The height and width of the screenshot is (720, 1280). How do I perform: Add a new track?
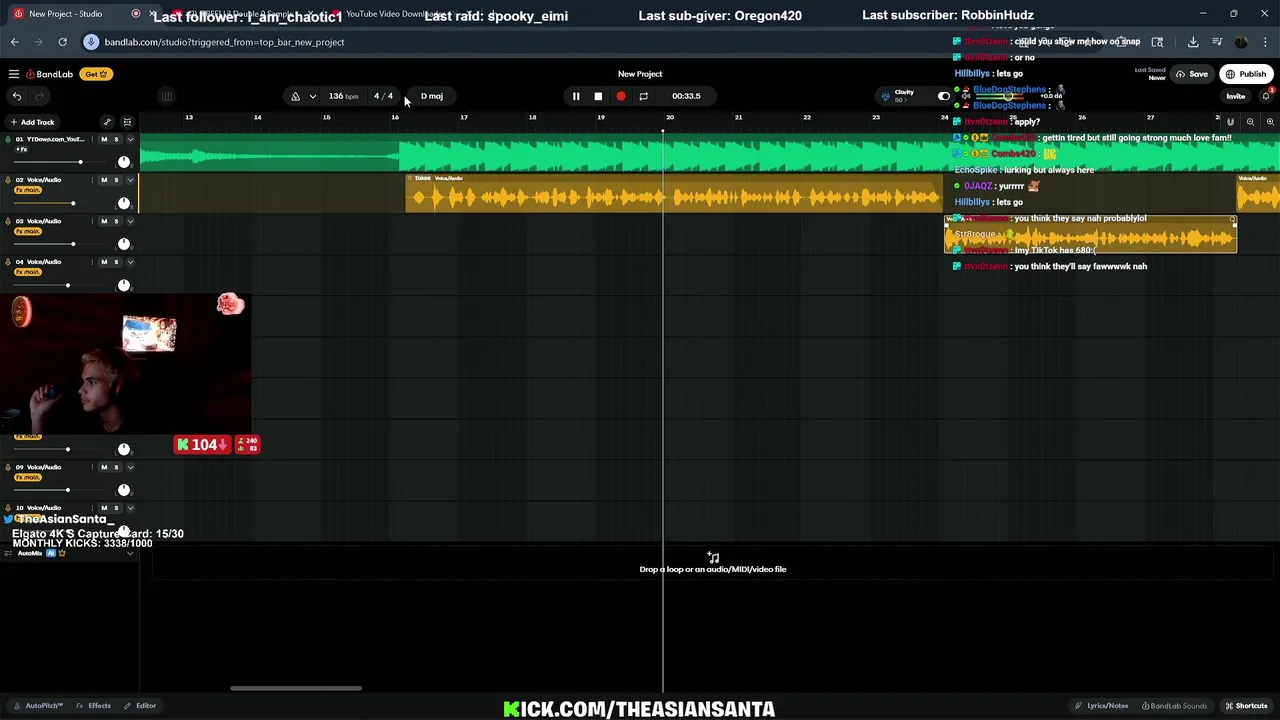[x=31, y=122]
